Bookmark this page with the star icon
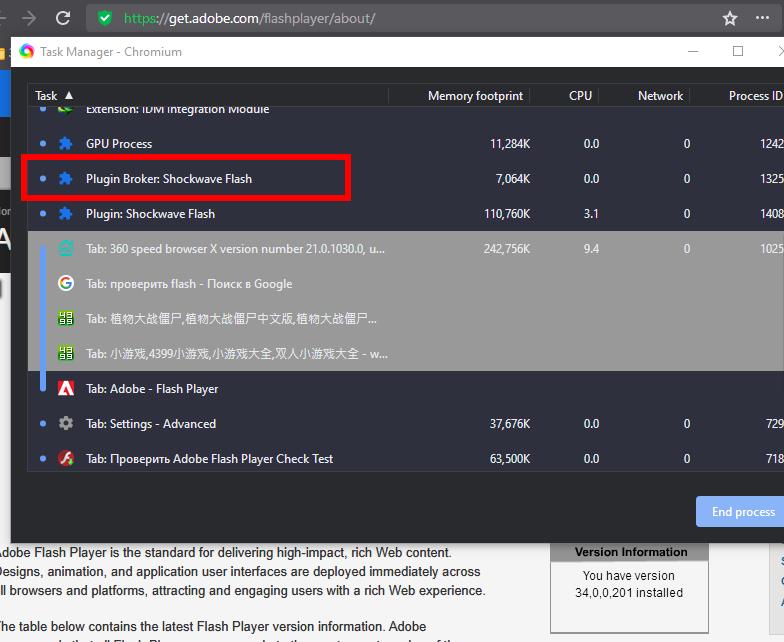This screenshot has width=784, height=642. coord(730,18)
